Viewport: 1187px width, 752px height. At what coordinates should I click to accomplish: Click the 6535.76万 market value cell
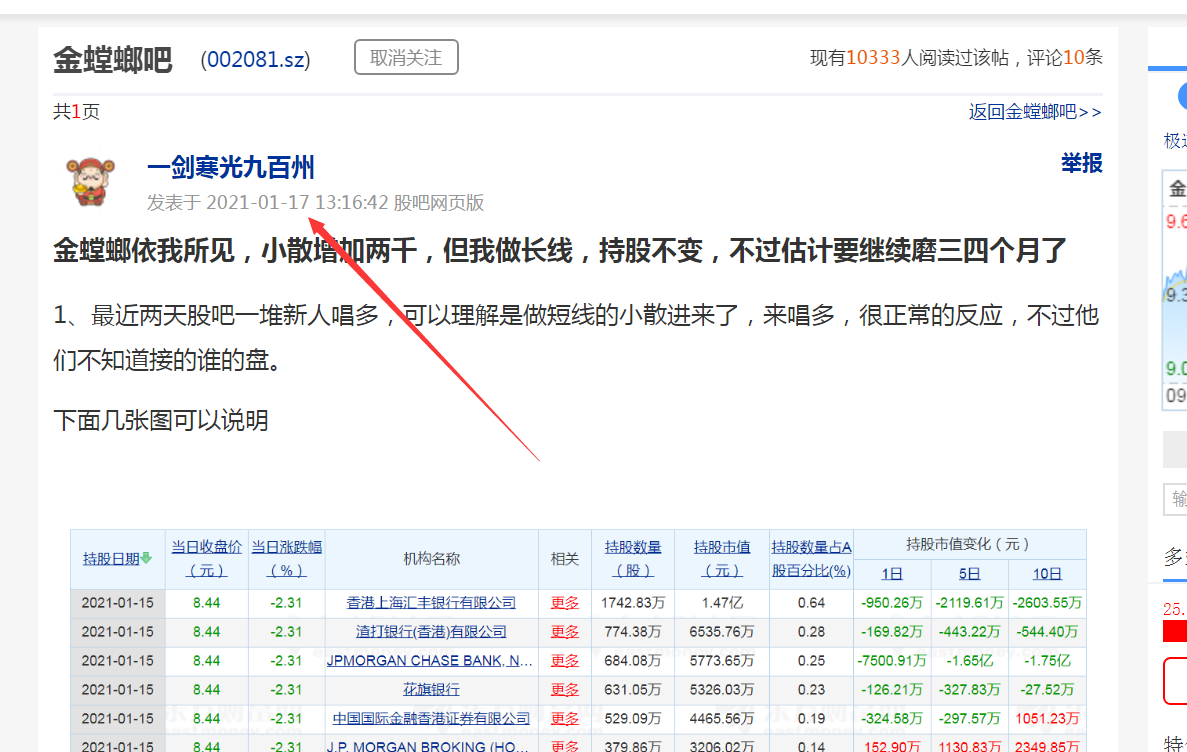pos(721,632)
